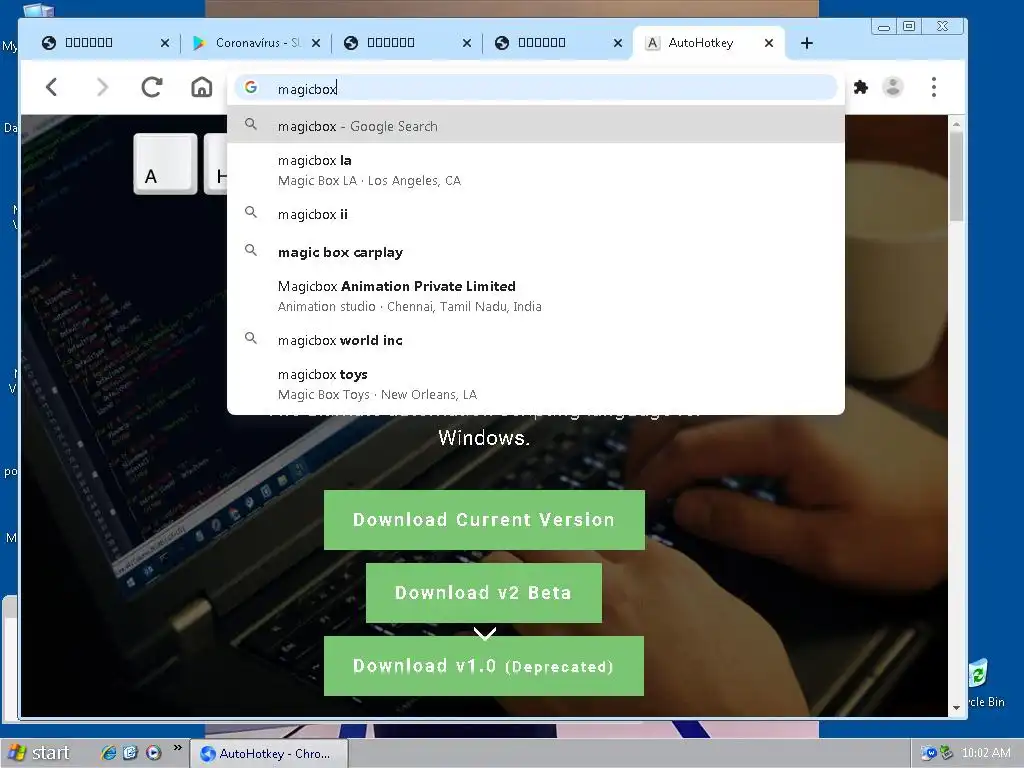
Task: Close the Coronavirus tab
Action: pos(315,43)
